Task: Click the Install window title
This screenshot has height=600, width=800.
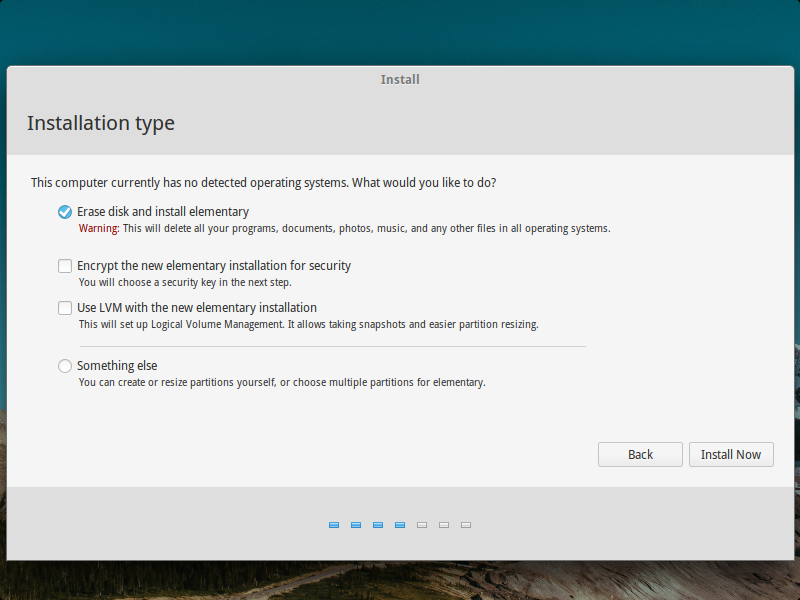Action: pyautogui.click(x=400, y=80)
